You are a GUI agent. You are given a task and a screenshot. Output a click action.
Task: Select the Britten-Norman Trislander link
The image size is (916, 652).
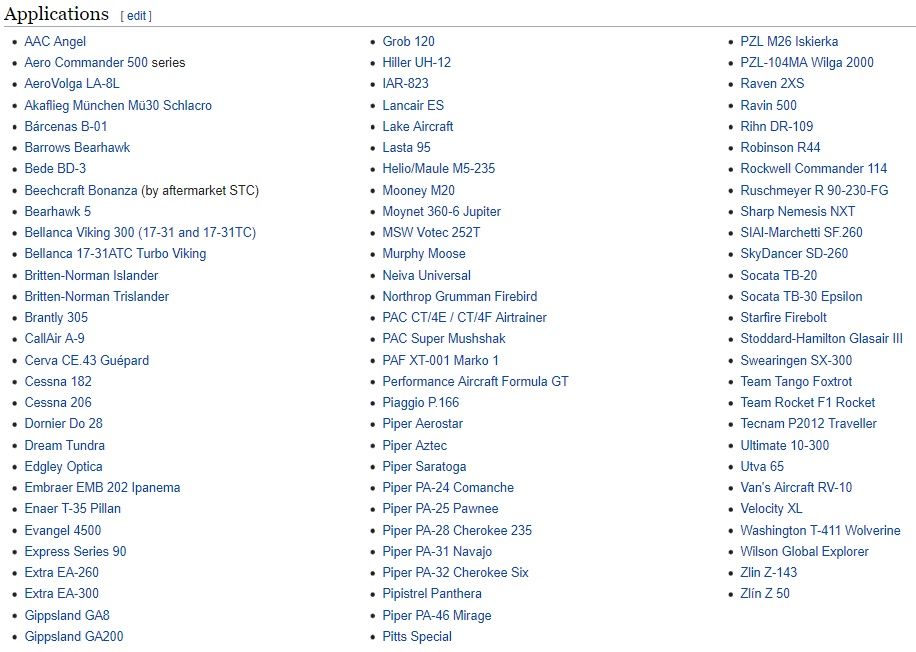96,296
